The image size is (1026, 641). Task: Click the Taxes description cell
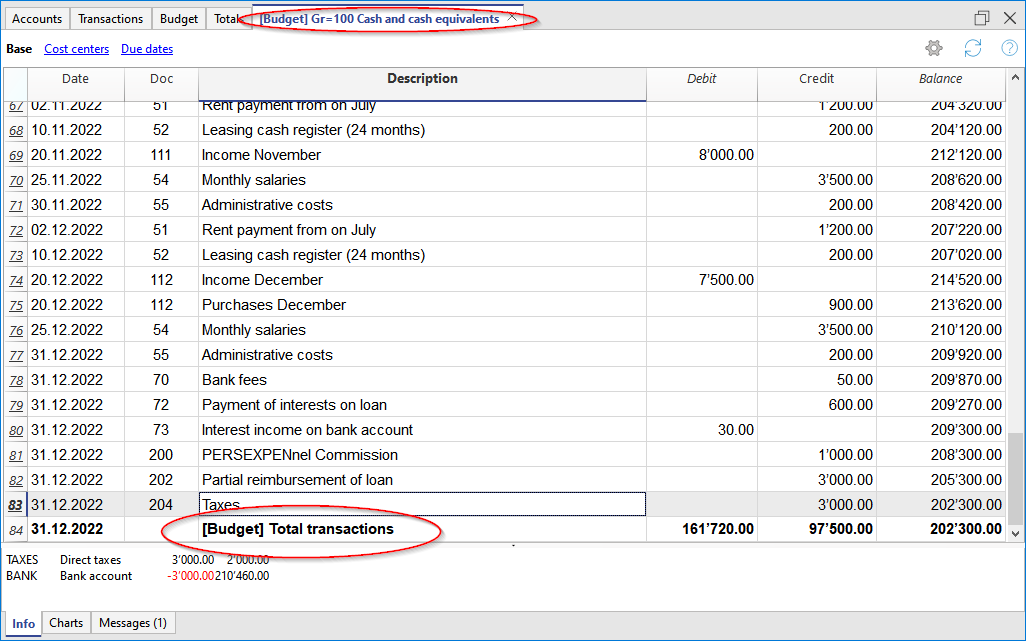pyautogui.click(x=422, y=505)
